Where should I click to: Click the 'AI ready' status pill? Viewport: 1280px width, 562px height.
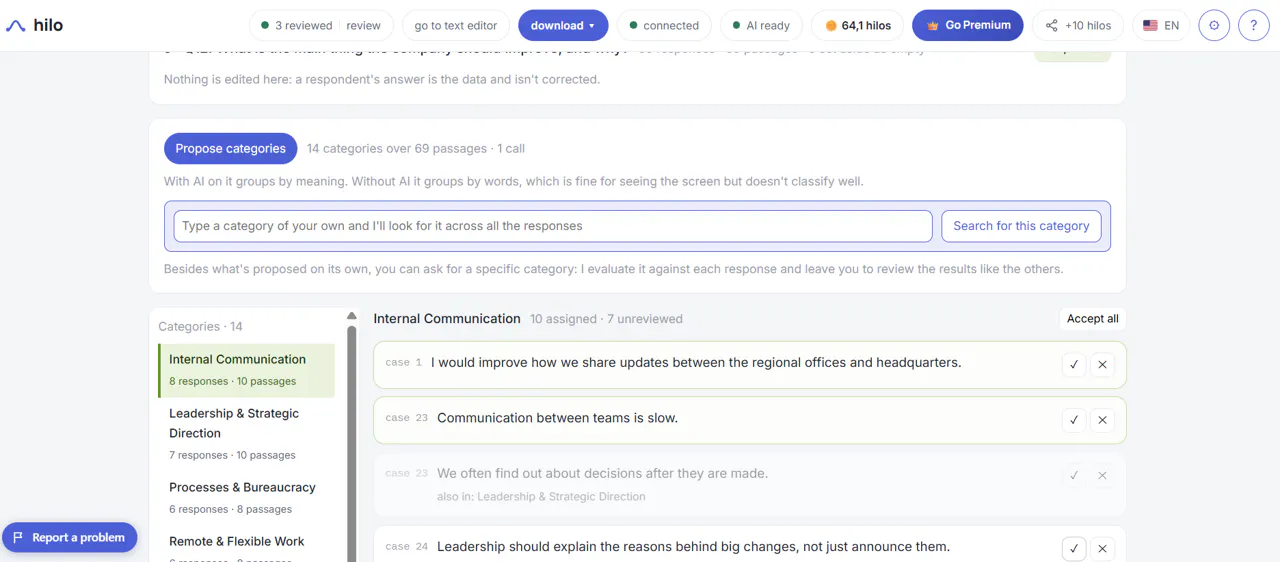coord(761,26)
